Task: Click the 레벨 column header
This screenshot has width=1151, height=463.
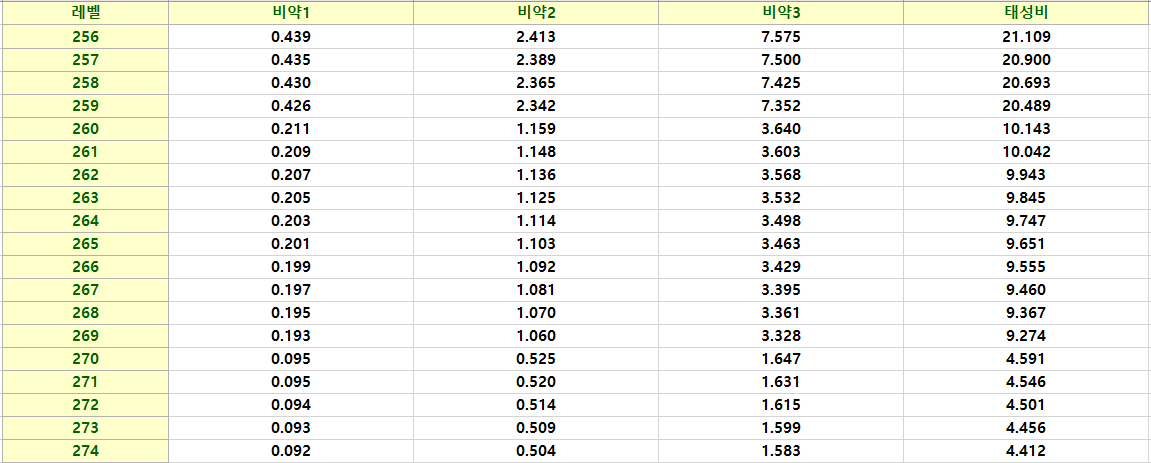Action: (85, 13)
